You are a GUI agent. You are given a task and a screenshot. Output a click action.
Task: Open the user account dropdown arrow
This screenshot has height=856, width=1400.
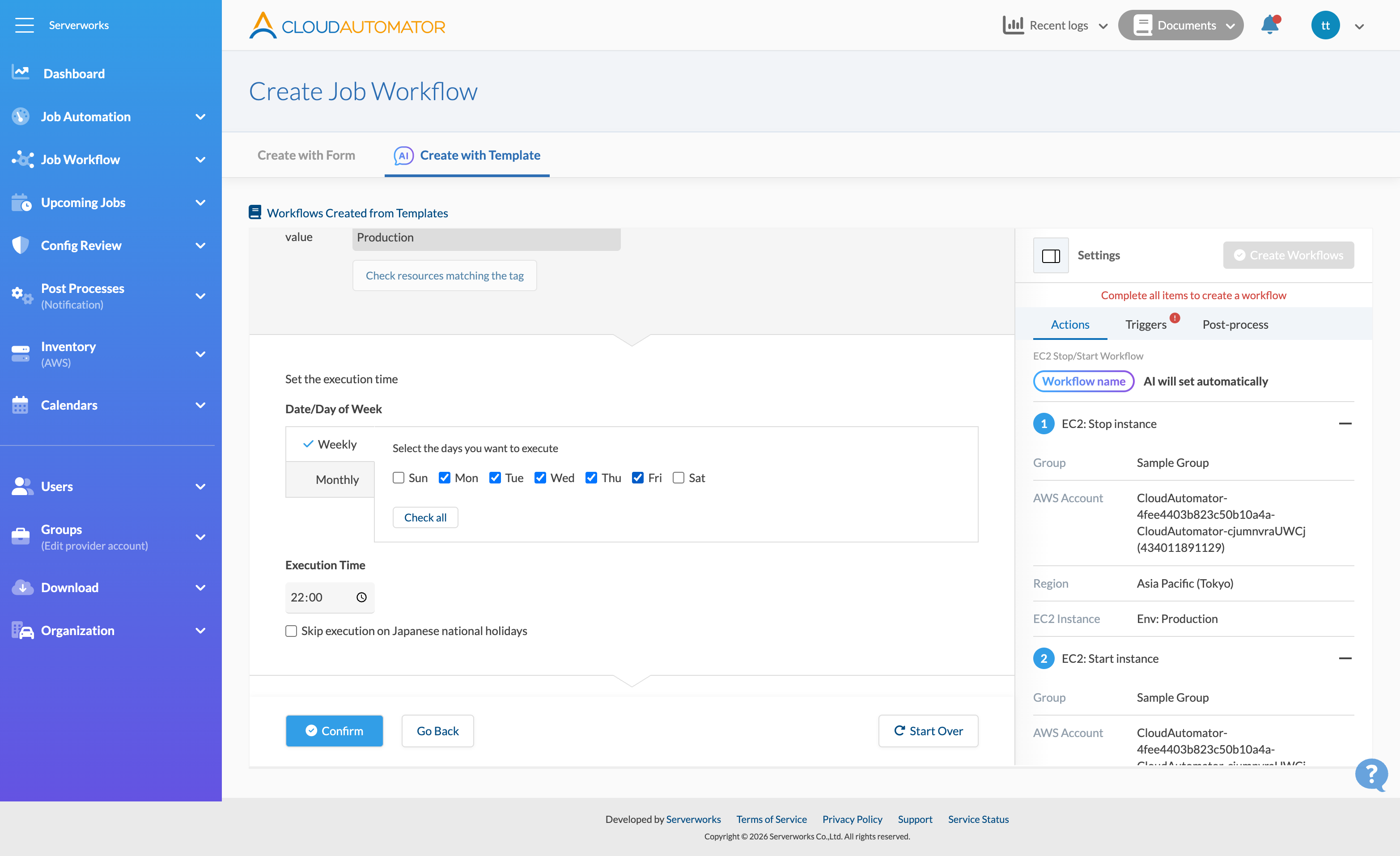1360,27
